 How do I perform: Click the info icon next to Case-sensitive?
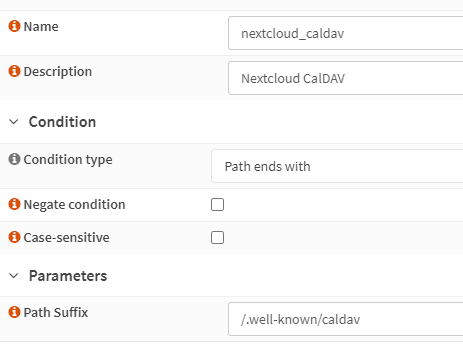point(14,237)
